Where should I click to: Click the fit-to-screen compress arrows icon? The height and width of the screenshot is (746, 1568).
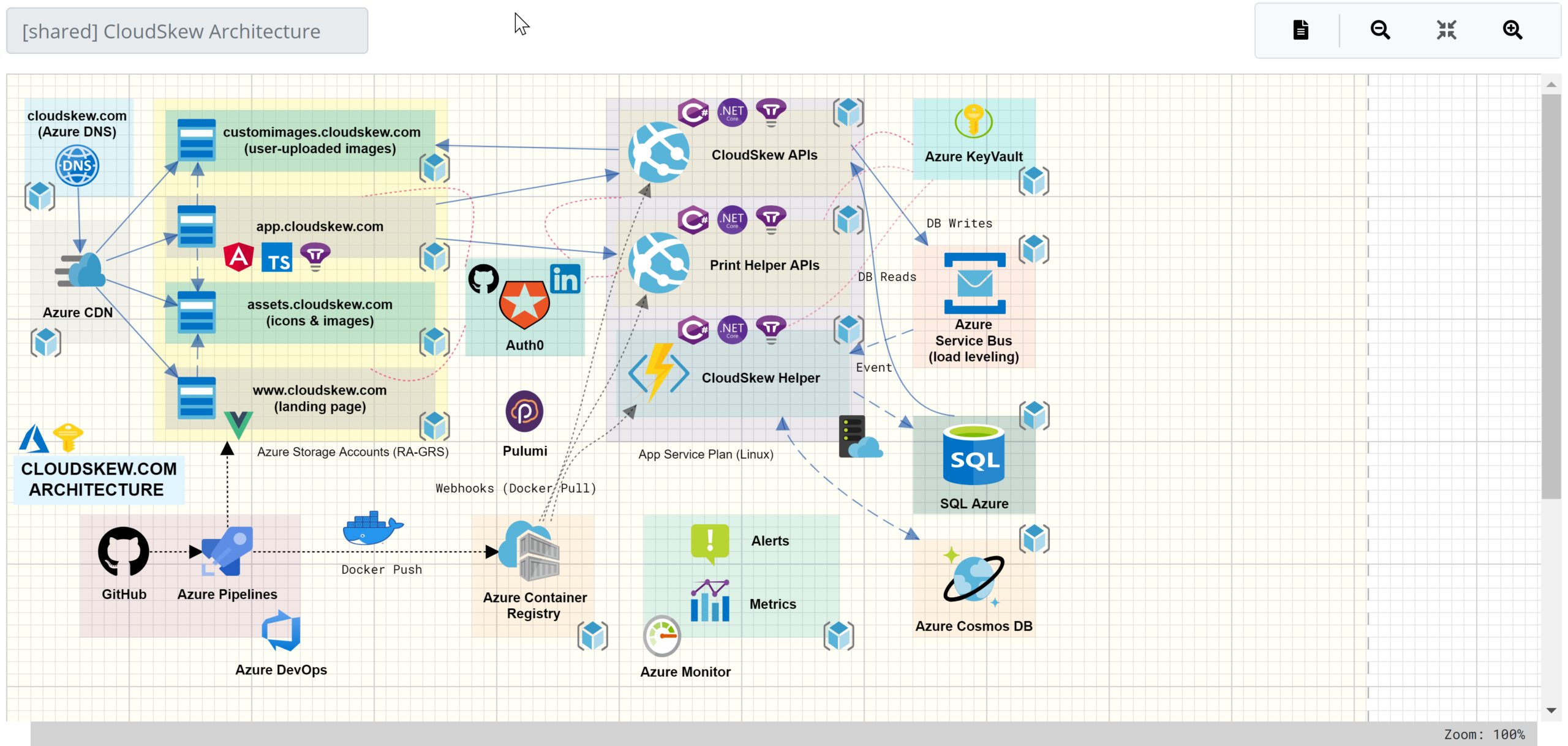[1447, 29]
